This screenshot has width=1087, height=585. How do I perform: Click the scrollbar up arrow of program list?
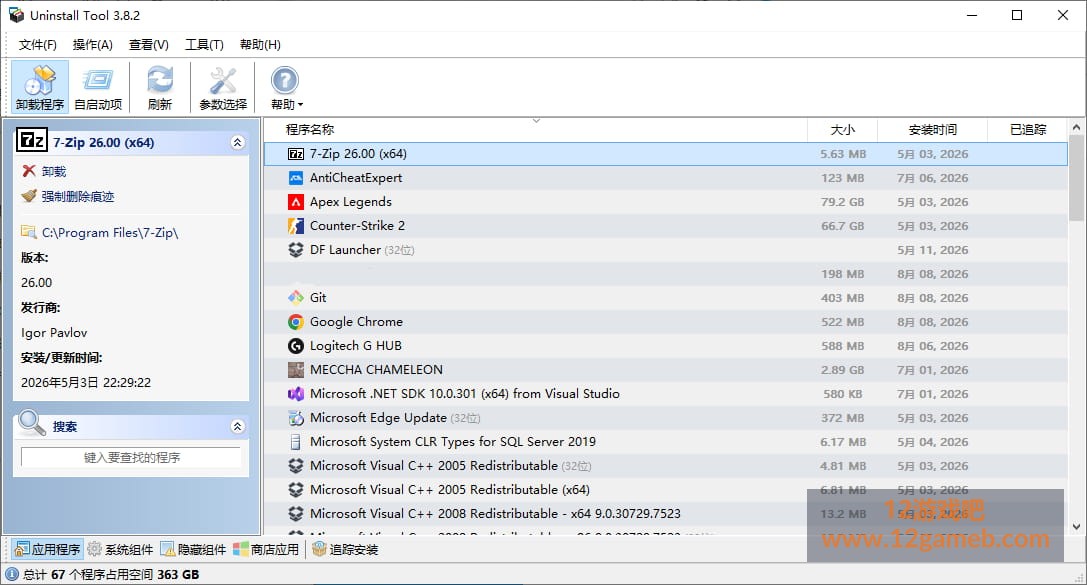tap(1076, 127)
